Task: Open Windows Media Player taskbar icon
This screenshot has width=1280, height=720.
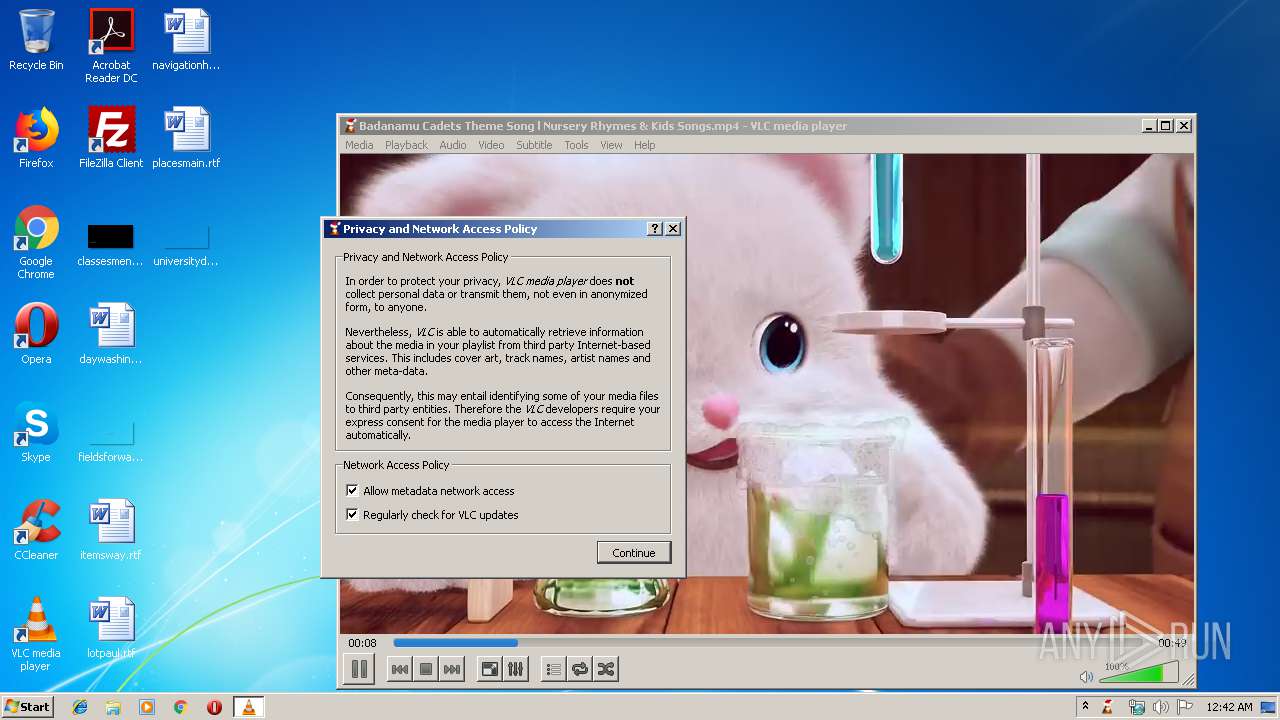Action: pyautogui.click(x=147, y=707)
